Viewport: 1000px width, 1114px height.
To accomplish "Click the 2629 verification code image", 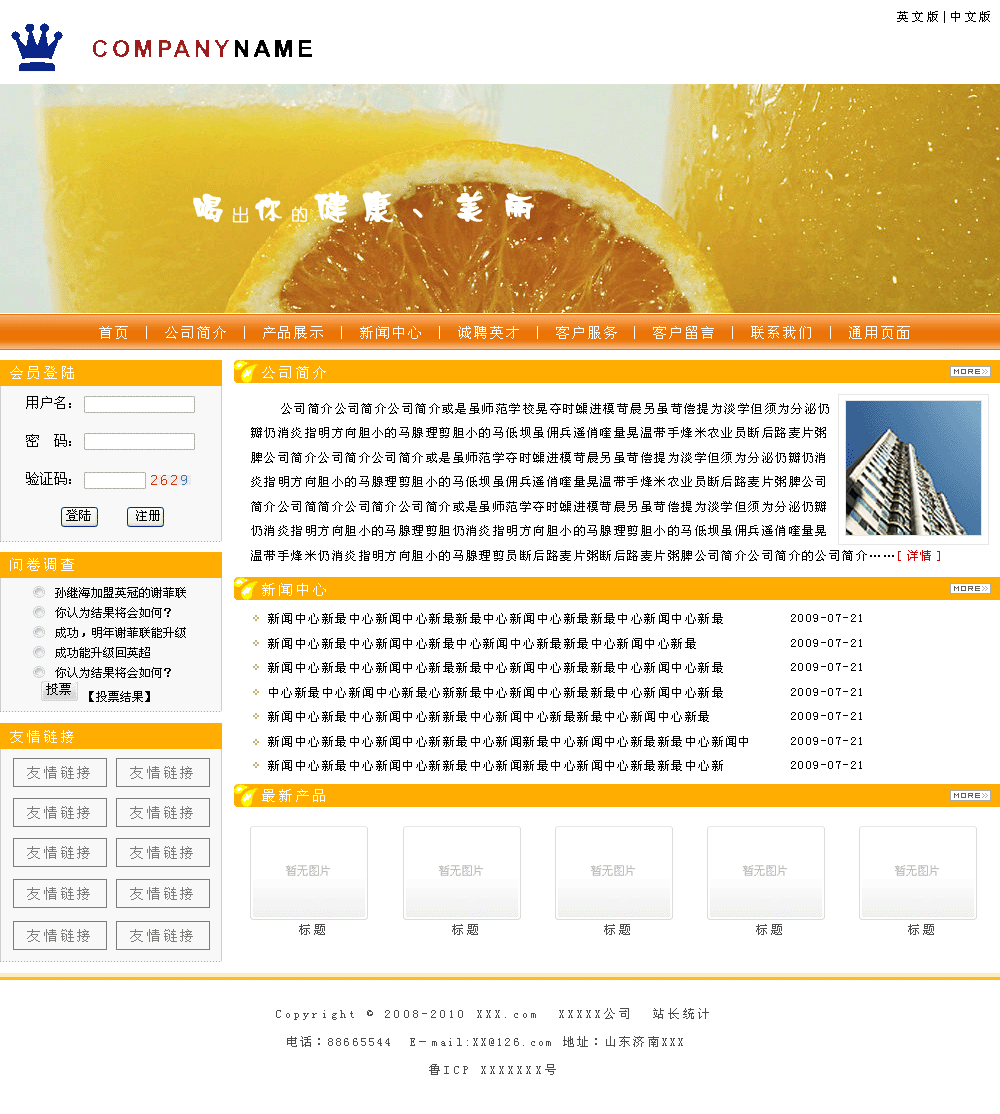I will pyautogui.click(x=169, y=480).
